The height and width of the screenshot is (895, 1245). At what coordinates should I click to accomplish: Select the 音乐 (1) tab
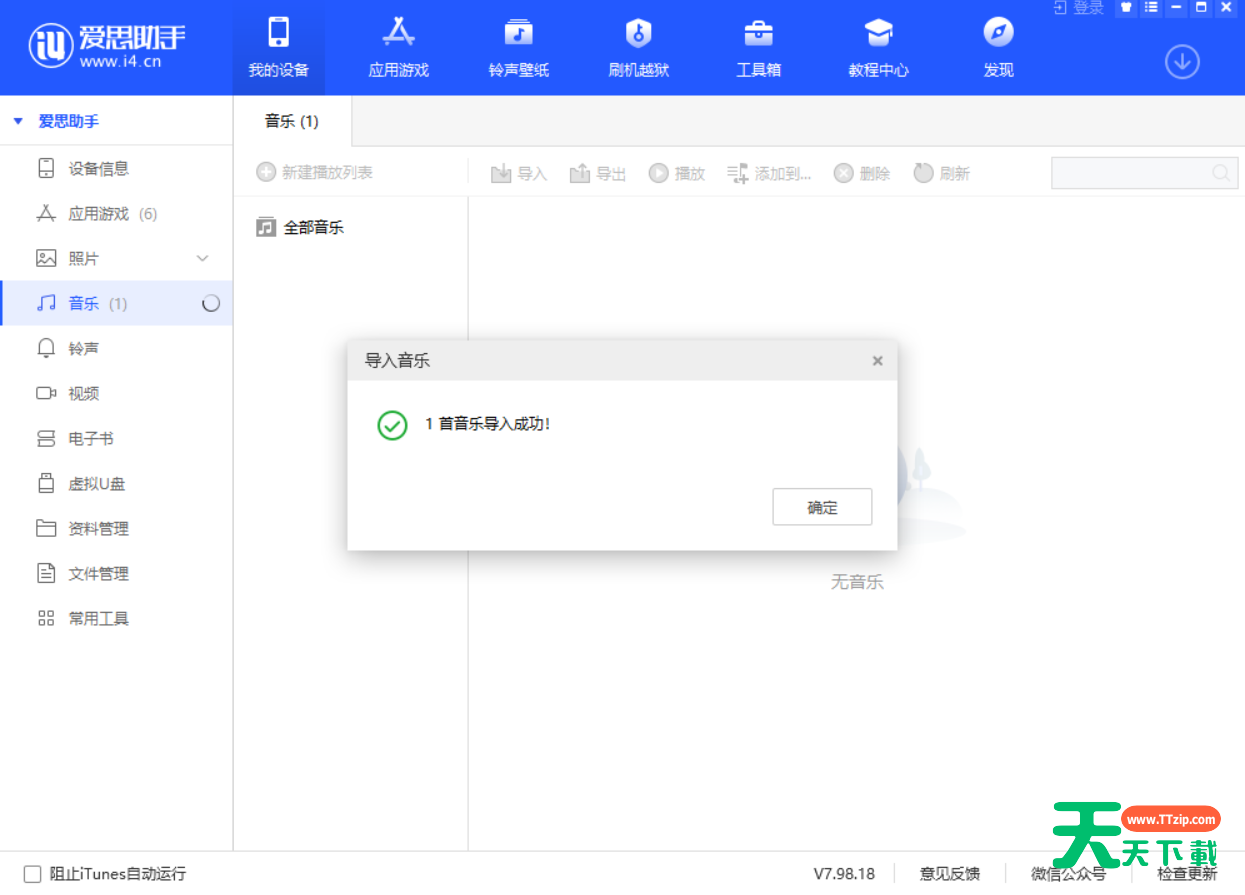point(291,122)
